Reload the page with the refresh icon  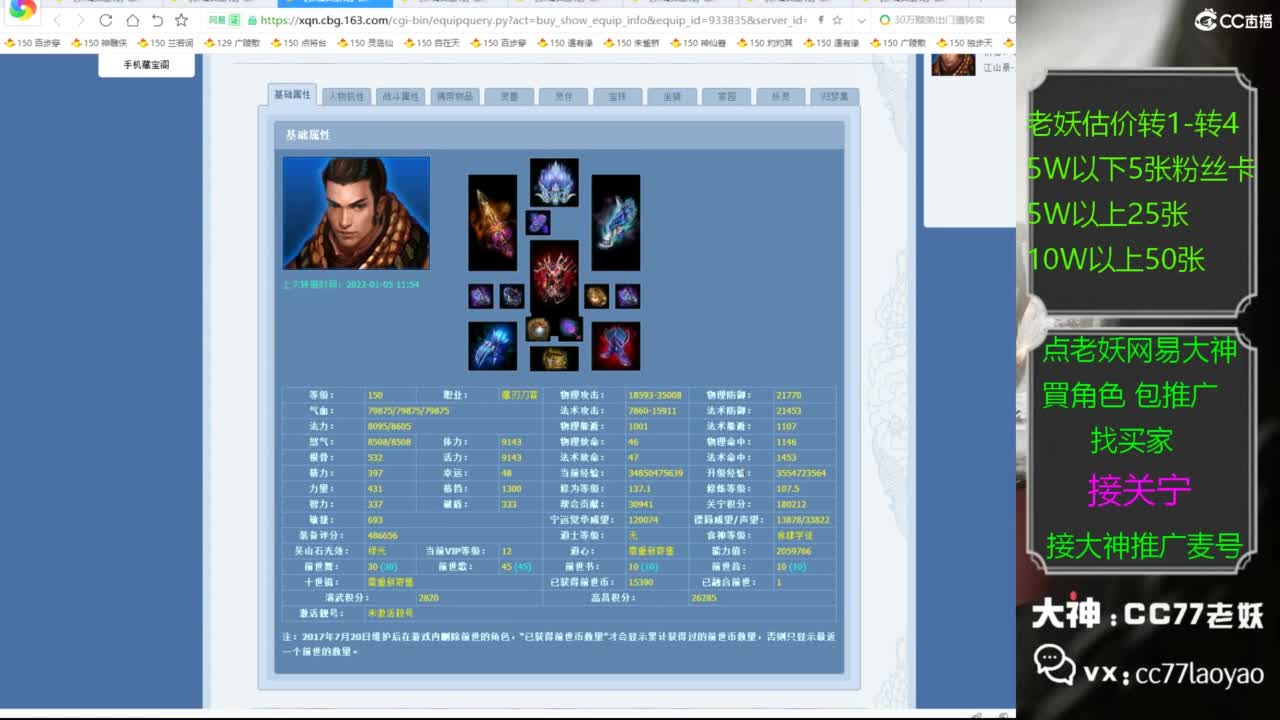click(x=106, y=20)
